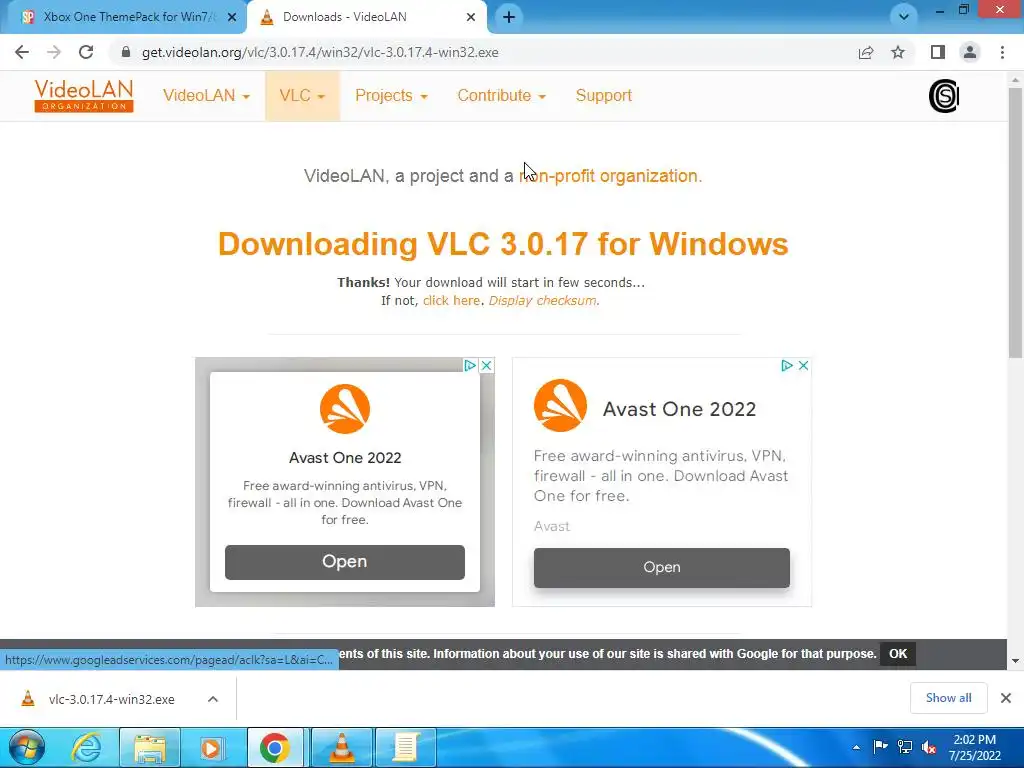Close the downloads bar
This screenshot has height=768, width=1024.
[1006, 698]
